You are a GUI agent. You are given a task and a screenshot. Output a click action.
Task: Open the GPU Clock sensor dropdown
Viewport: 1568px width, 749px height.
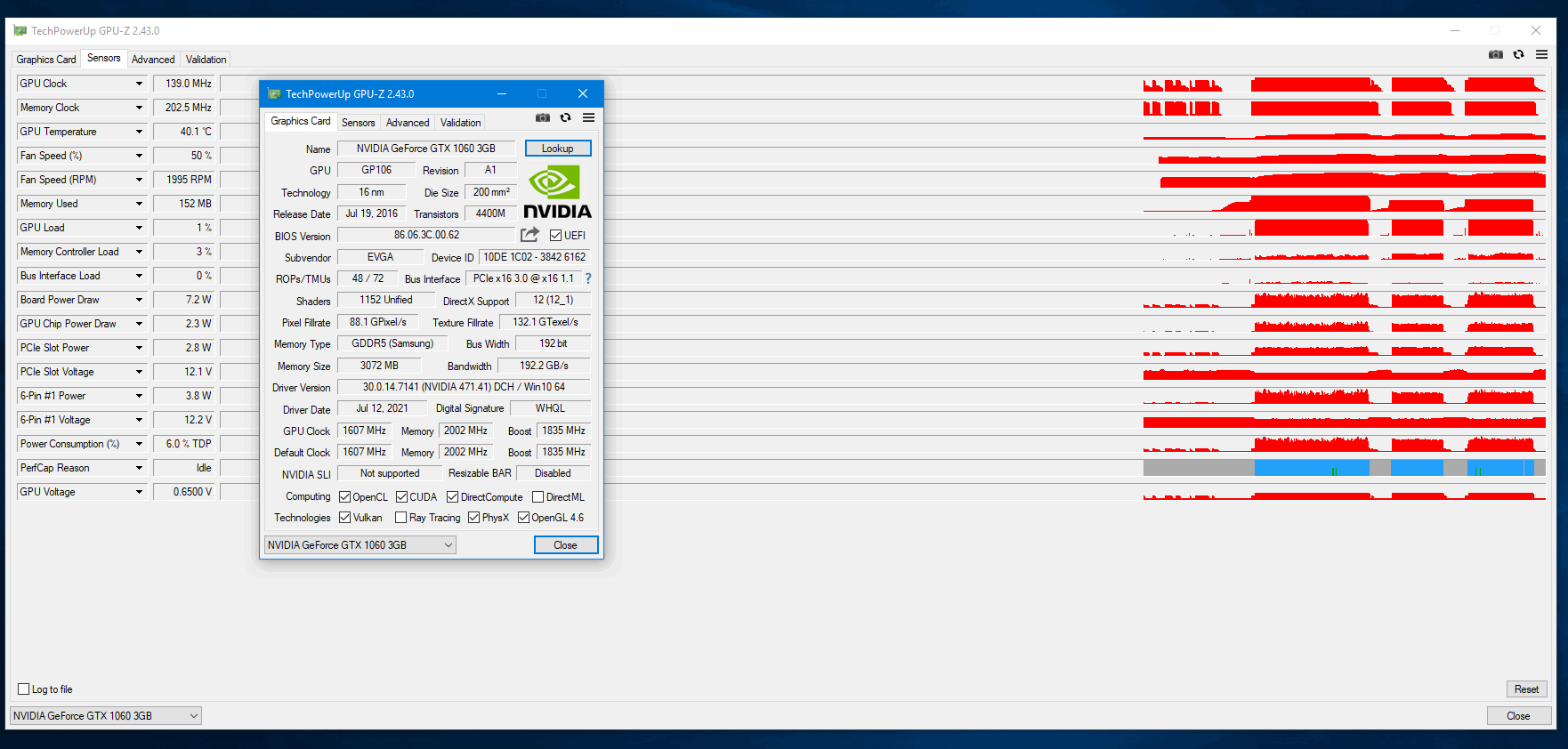[x=139, y=84]
